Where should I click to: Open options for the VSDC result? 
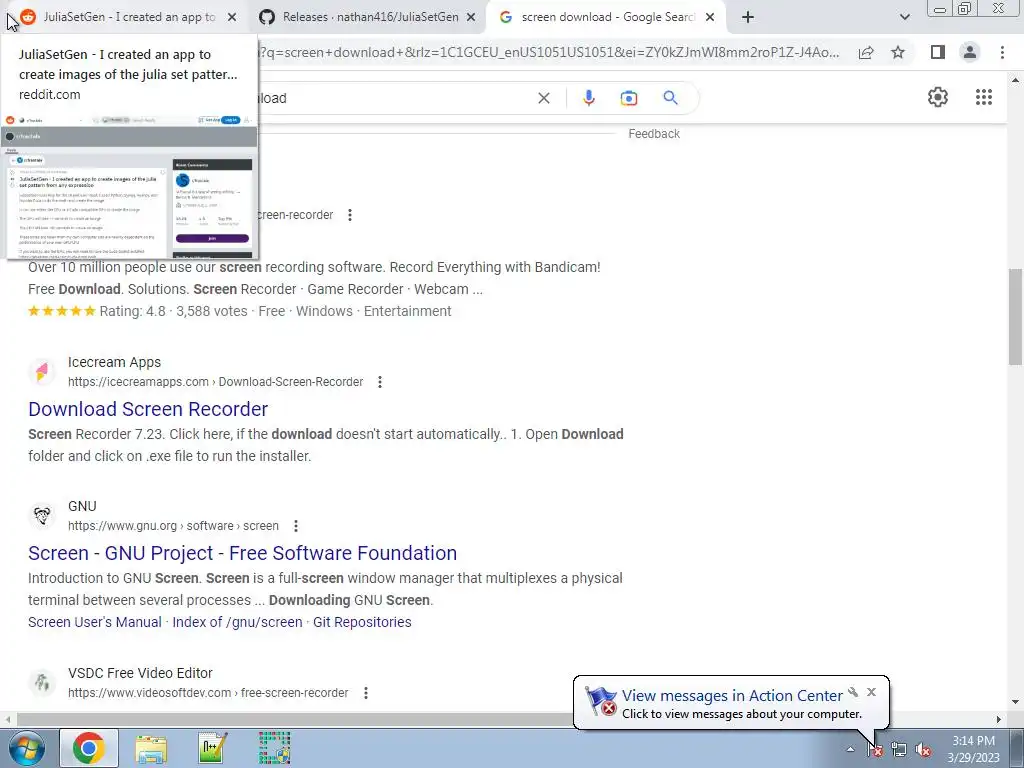pyautogui.click(x=366, y=693)
